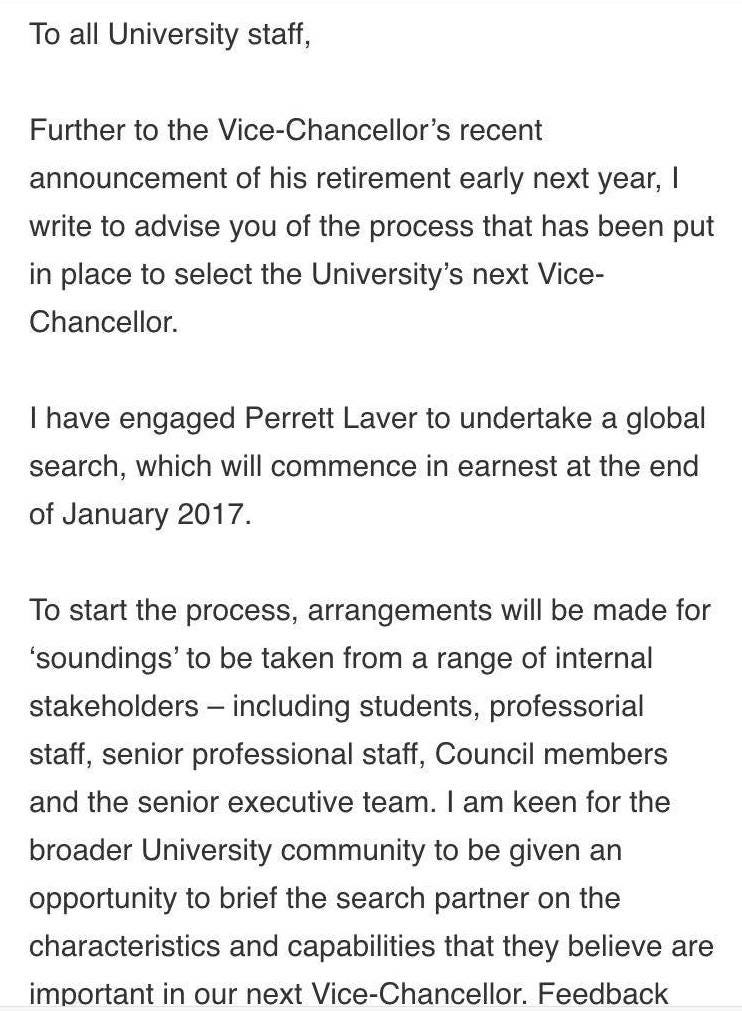The width and height of the screenshot is (742, 1011).
Task: Click the phrase 'stakeholders' in the text
Action: 114,706
